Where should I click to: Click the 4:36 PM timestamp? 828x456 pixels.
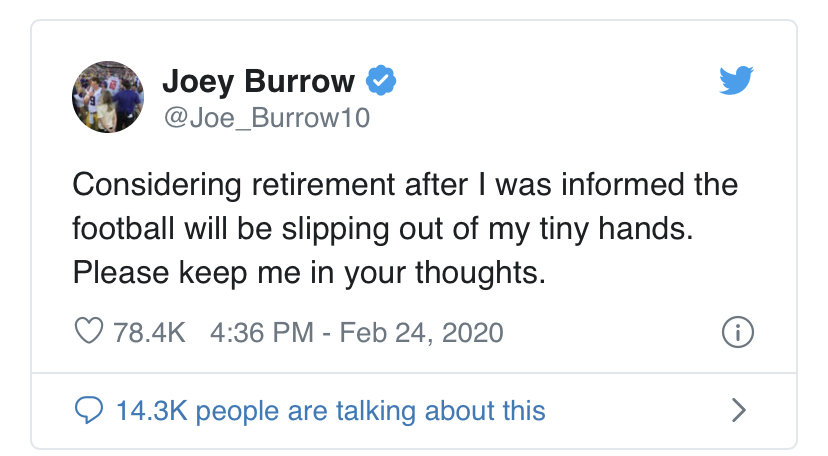pyautogui.click(x=261, y=332)
